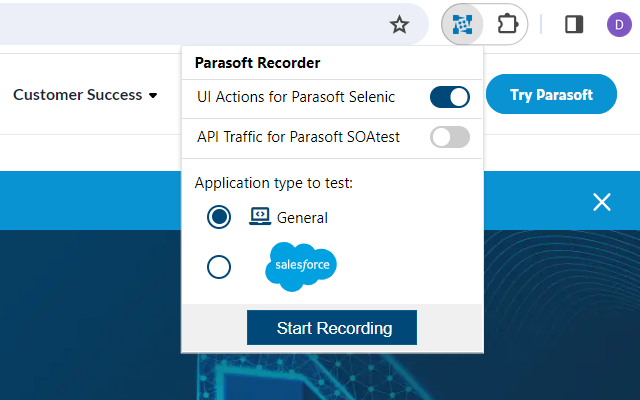Viewport: 640px width, 400px height.
Task: Select the General application type radio
Action: (x=219, y=217)
